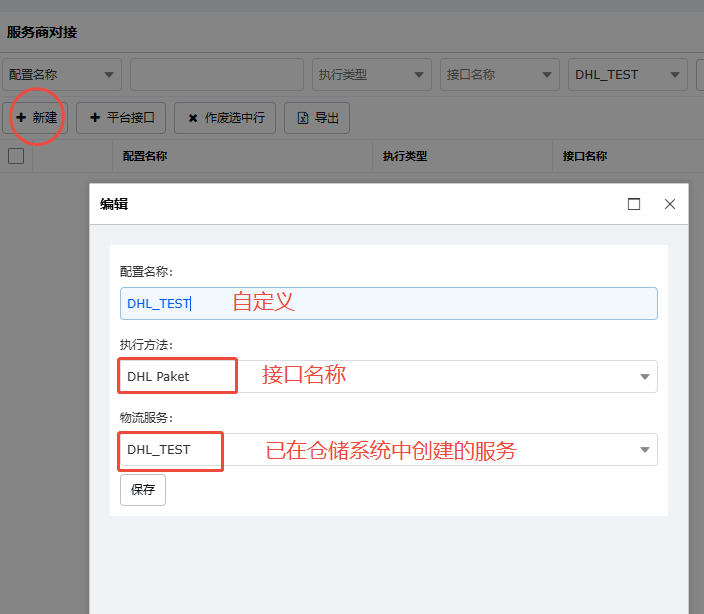Open the 接口名称 filter dropdown
Viewport: 704px width, 614px height.
(500, 75)
